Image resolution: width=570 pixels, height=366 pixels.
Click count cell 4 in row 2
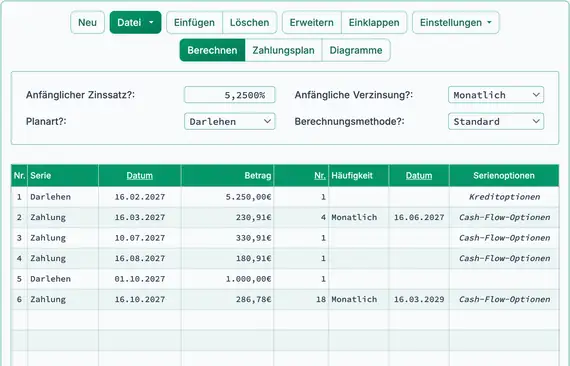[x=301, y=217]
